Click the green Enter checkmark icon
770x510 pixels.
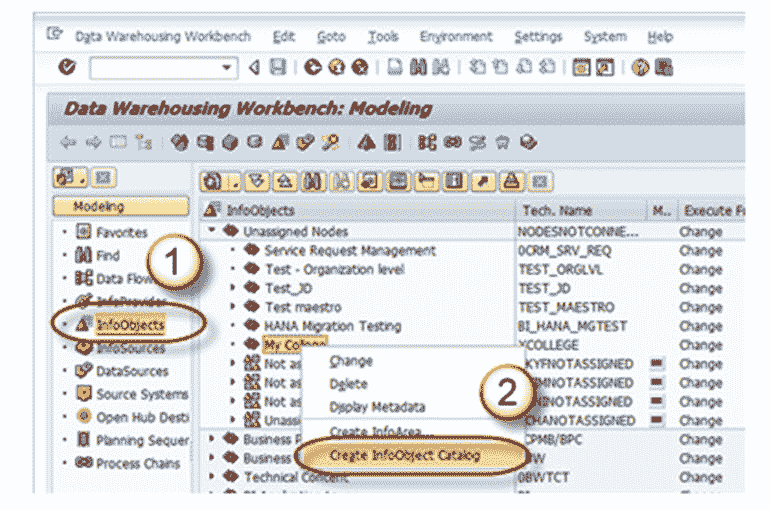[x=67, y=66]
